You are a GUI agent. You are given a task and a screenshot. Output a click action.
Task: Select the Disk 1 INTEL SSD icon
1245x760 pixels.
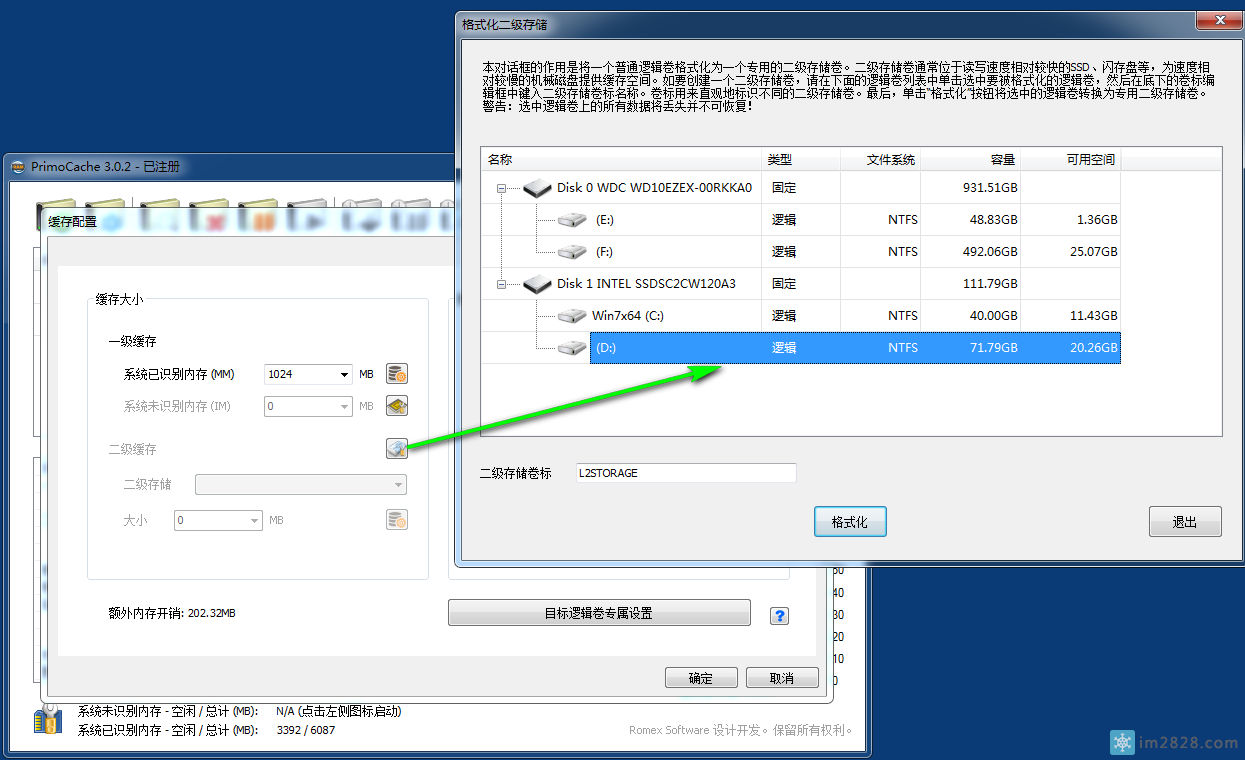[537, 284]
